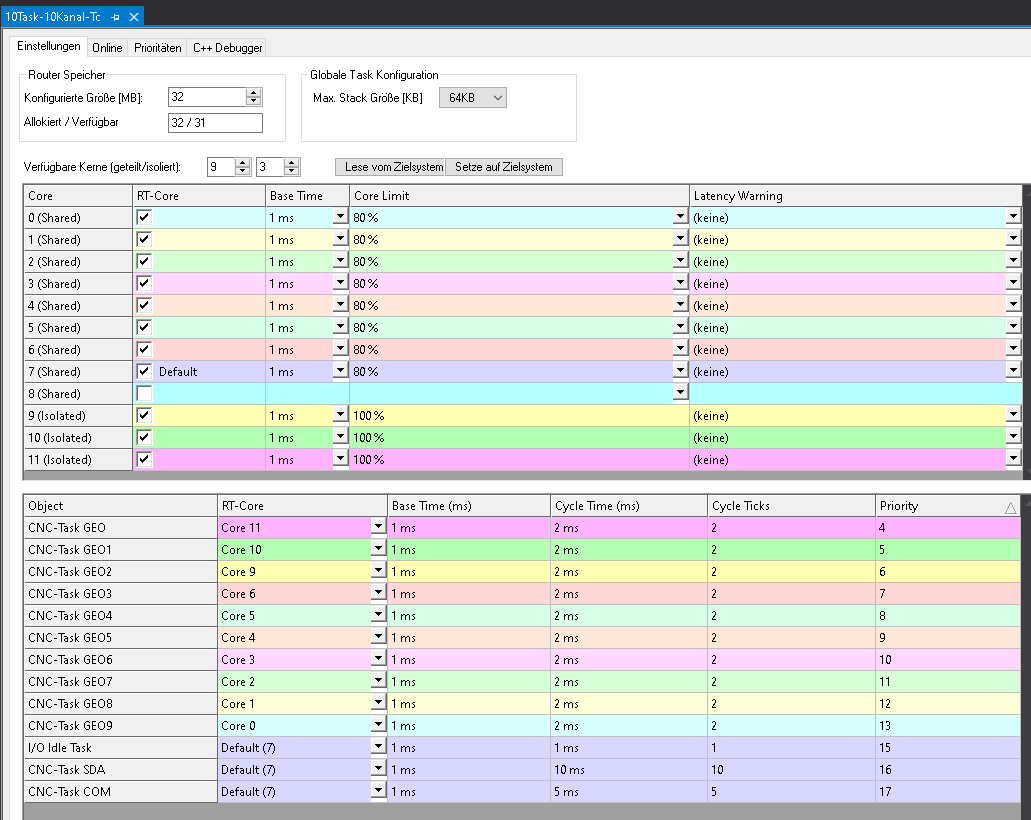Decrement the isolated cores count spinner
The image size is (1031, 820).
[291, 171]
